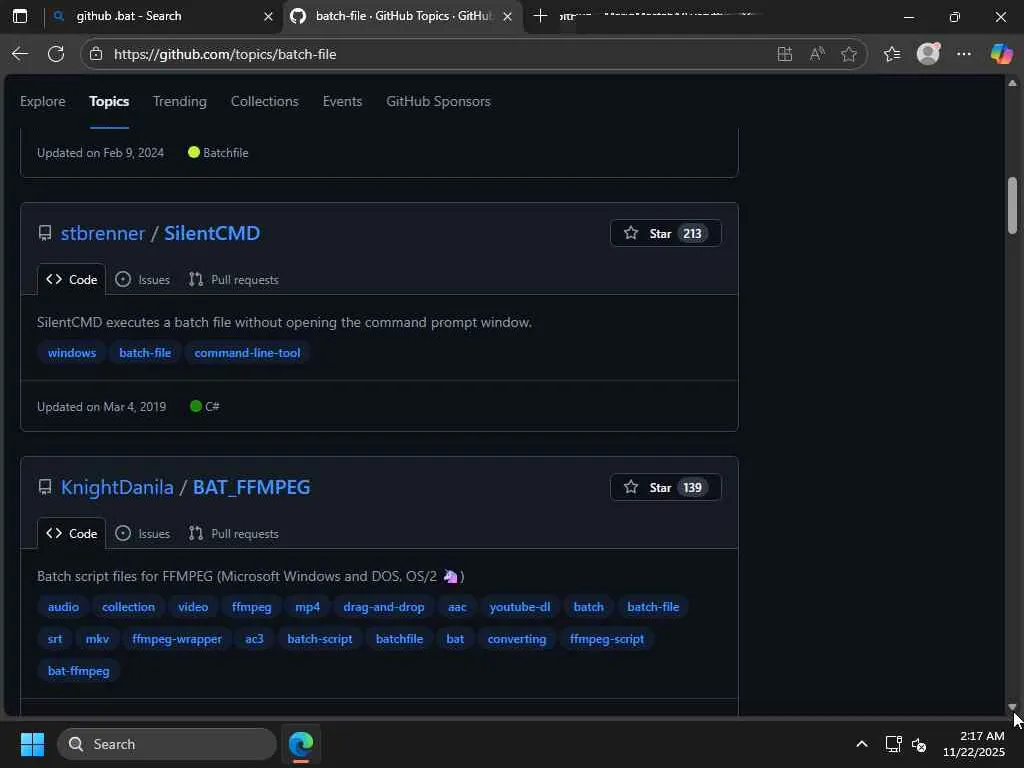Add page to favorites star icon

pyautogui.click(x=849, y=54)
